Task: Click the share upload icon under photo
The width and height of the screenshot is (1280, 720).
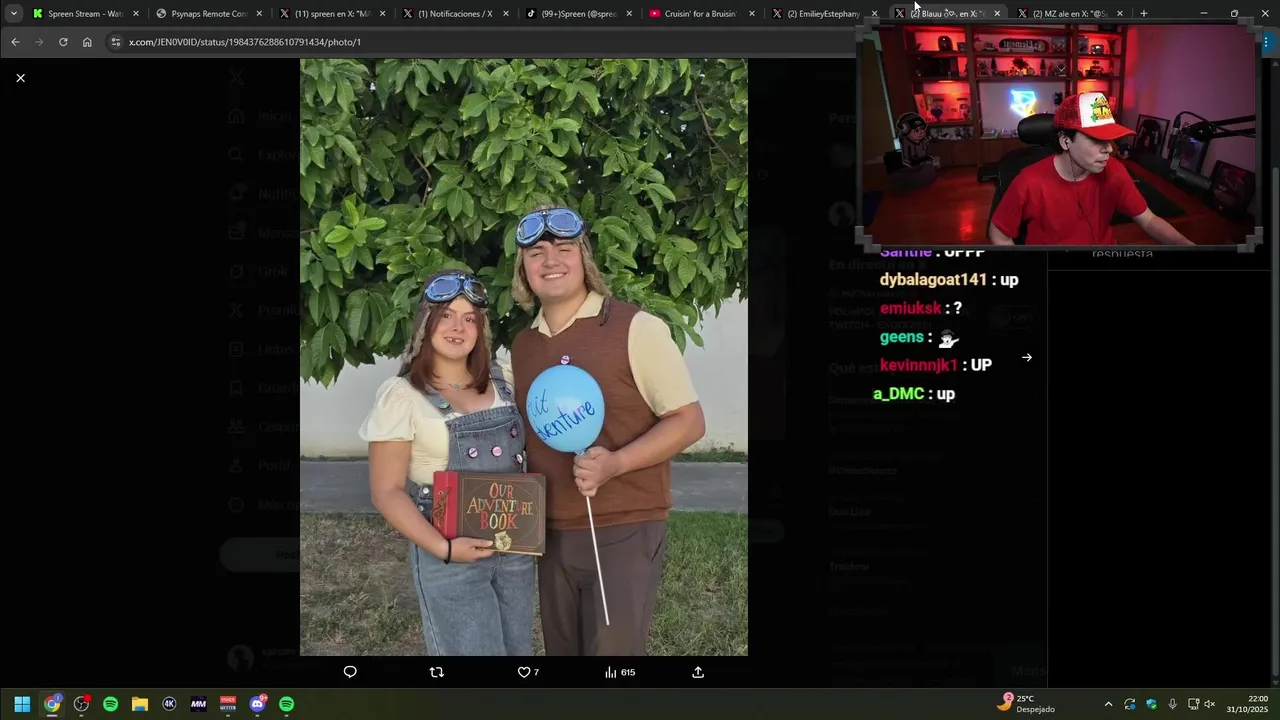Action: coord(698,672)
